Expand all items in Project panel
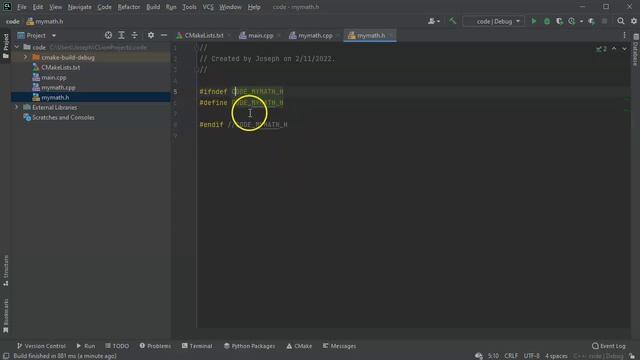Screen dimensions: 640x360 pos(121,36)
